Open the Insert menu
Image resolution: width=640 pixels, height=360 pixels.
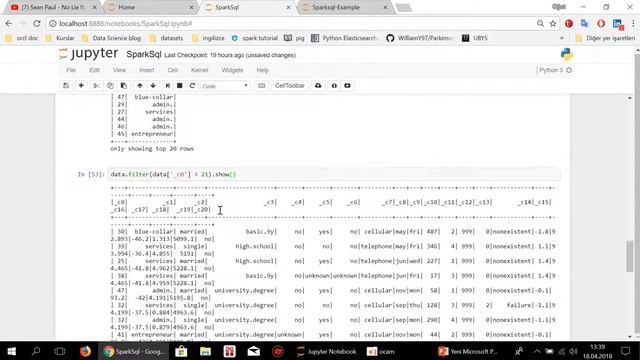147,70
